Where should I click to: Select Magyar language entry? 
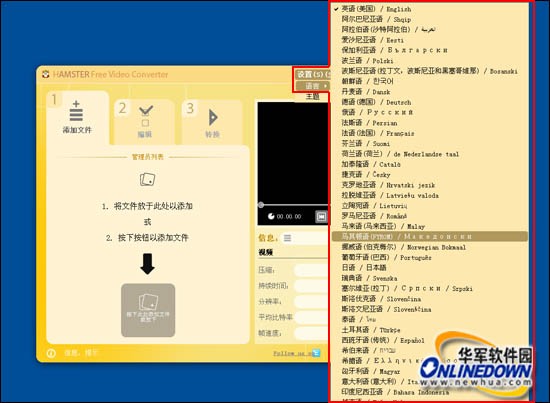pyautogui.click(x=430, y=371)
